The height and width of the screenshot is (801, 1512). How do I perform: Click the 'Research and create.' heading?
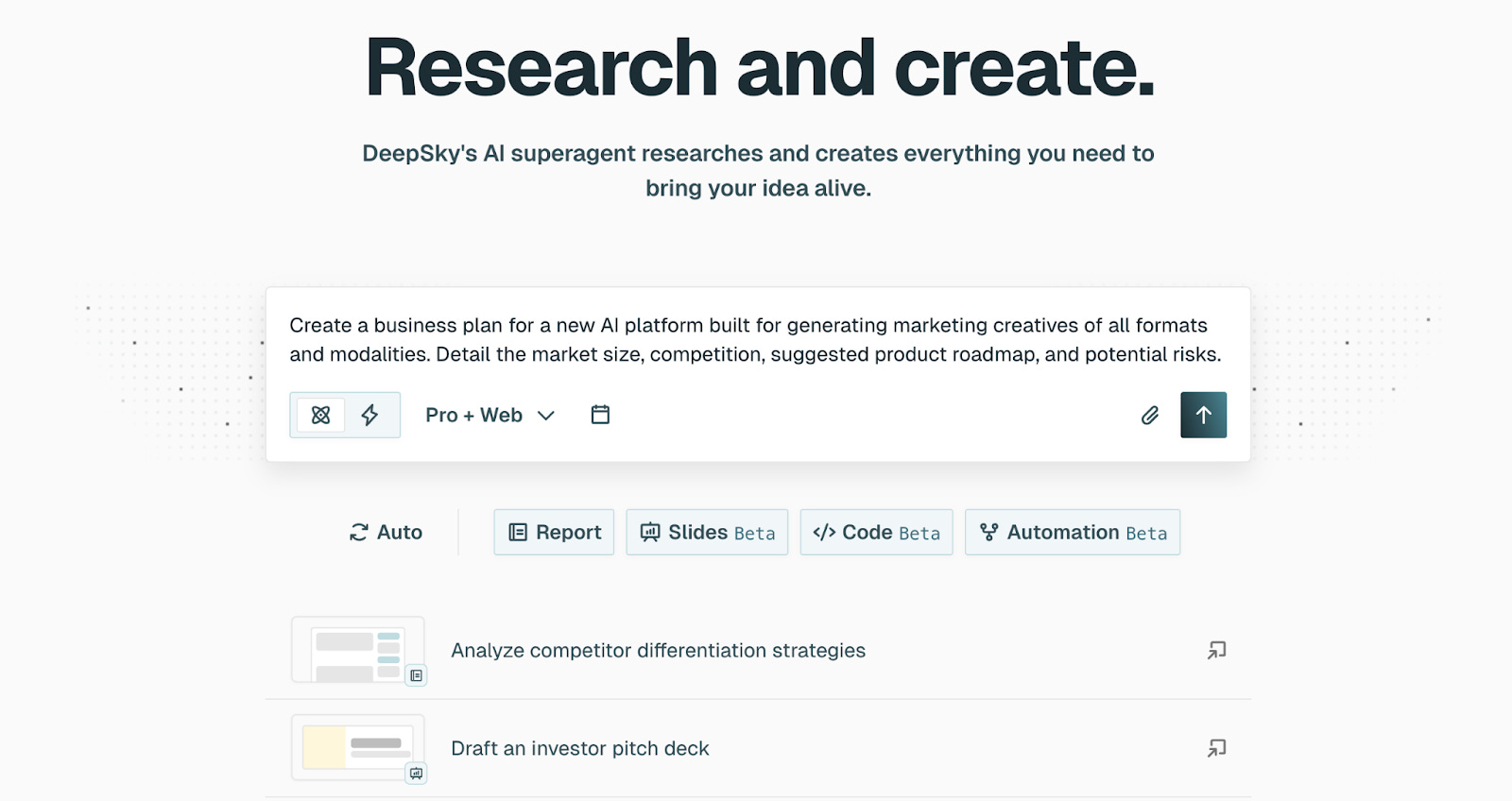pos(760,68)
